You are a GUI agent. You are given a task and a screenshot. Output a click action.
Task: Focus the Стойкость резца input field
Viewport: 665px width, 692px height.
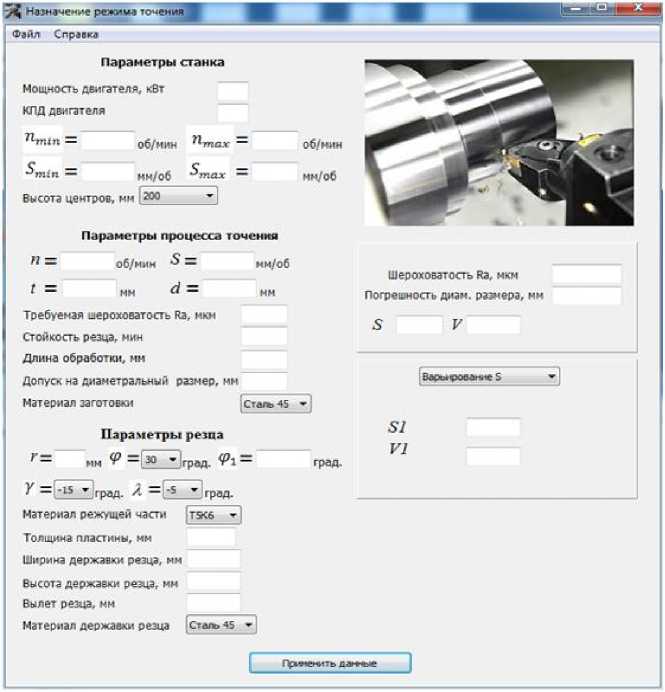[x=264, y=337]
